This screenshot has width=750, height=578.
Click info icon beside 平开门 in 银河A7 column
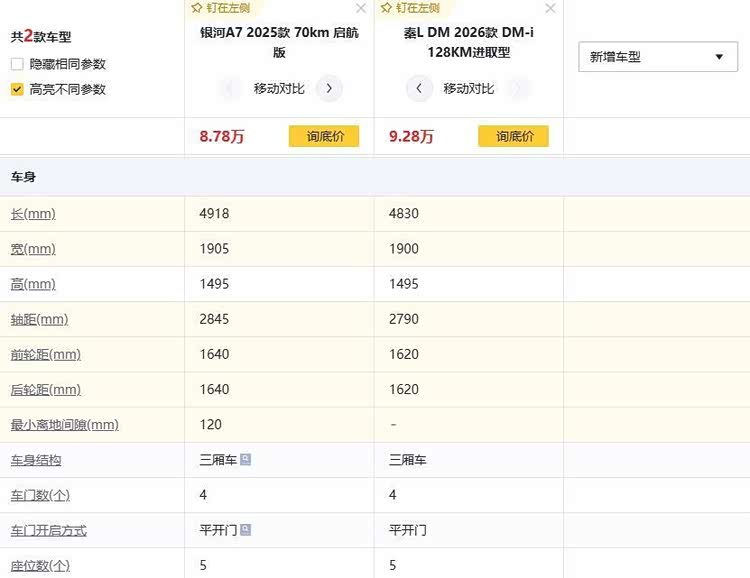pos(246,530)
